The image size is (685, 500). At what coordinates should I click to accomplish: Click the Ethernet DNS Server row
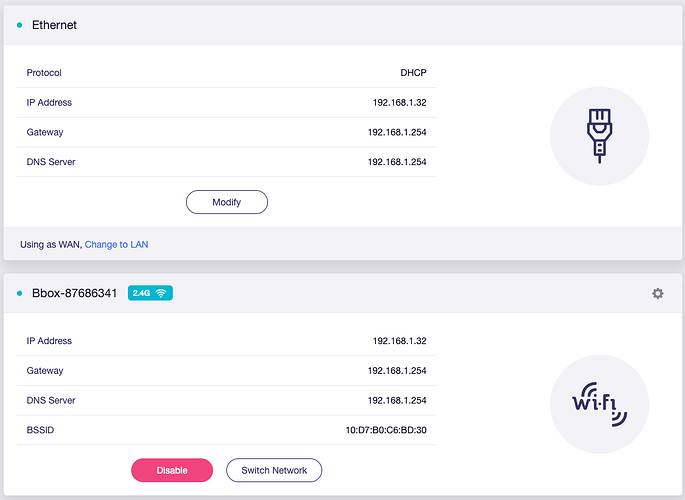(226, 162)
